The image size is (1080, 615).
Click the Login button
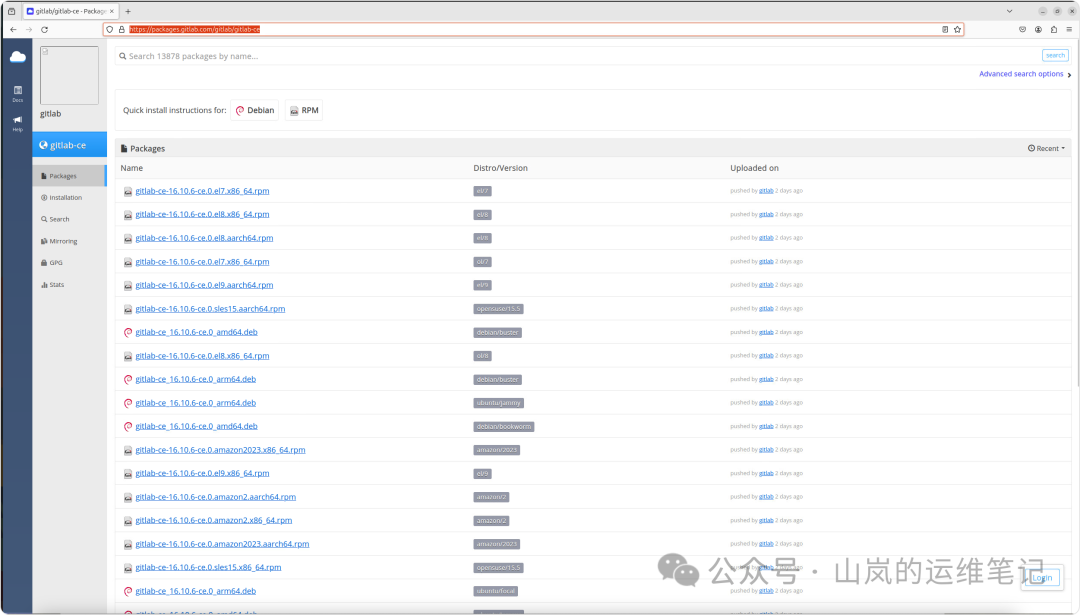click(1042, 578)
